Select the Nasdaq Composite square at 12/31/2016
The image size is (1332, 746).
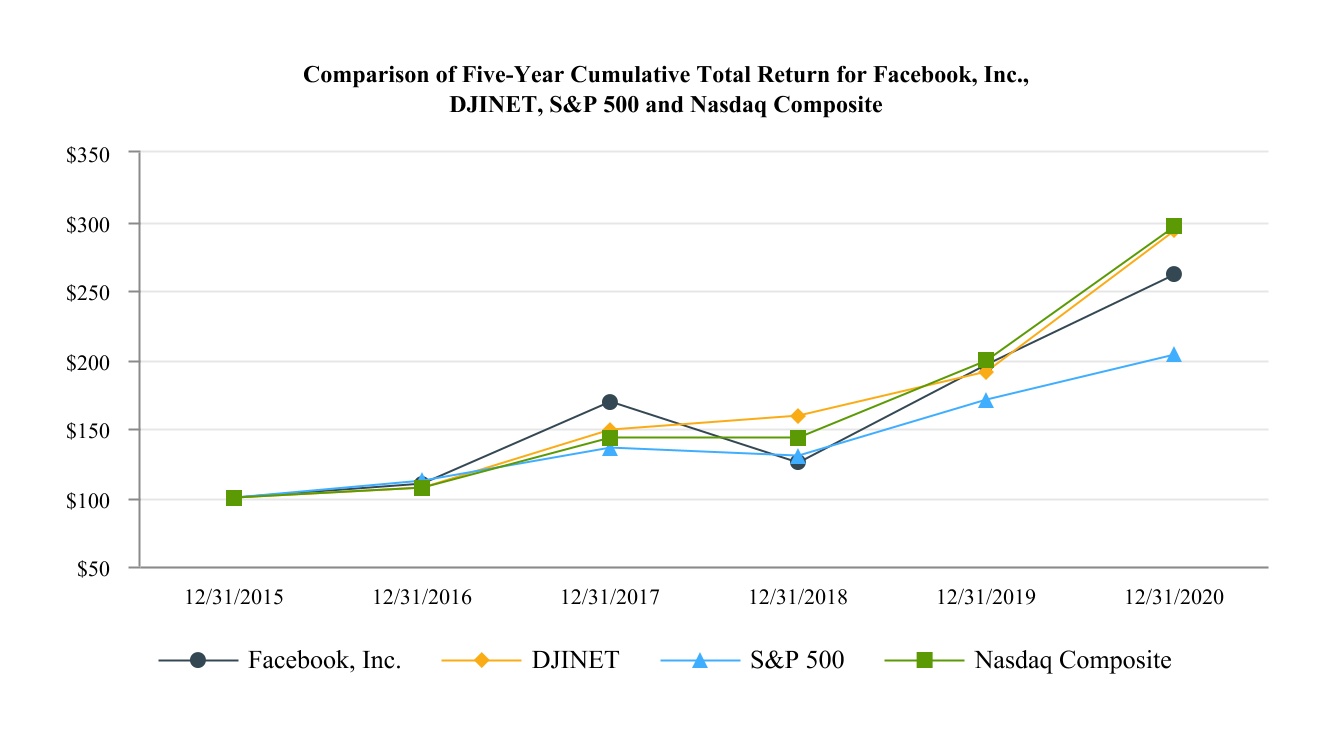(x=422, y=488)
